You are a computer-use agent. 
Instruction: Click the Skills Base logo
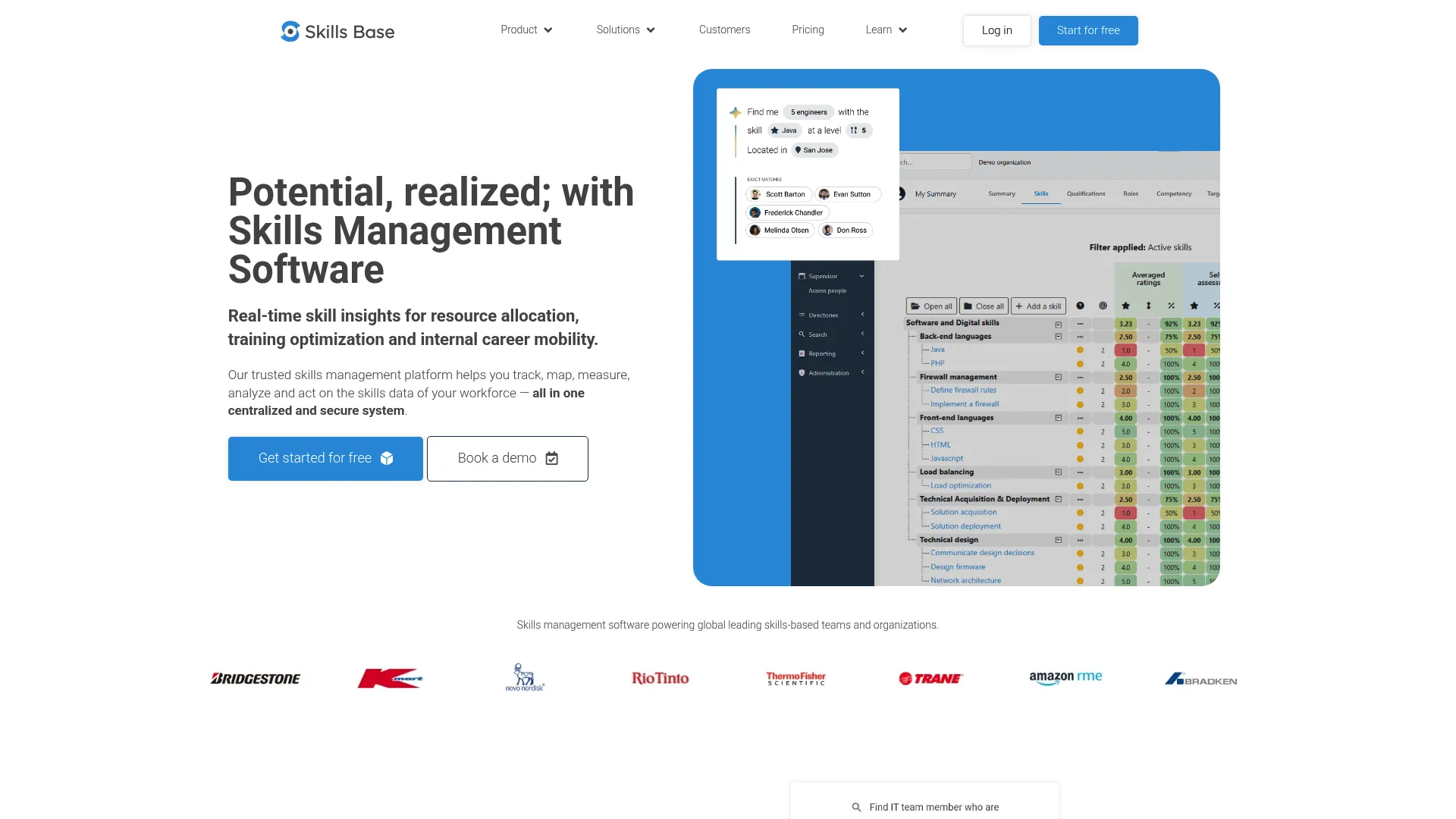tap(337, 31)
